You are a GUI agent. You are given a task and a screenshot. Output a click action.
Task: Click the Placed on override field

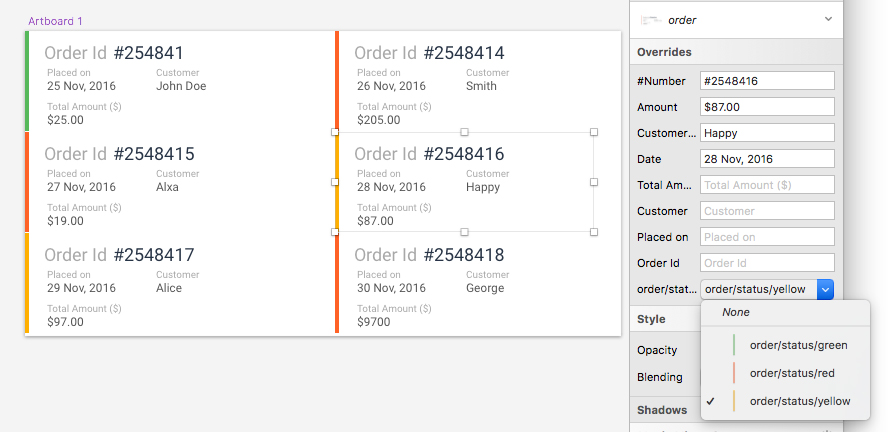[x=767, y=237]
